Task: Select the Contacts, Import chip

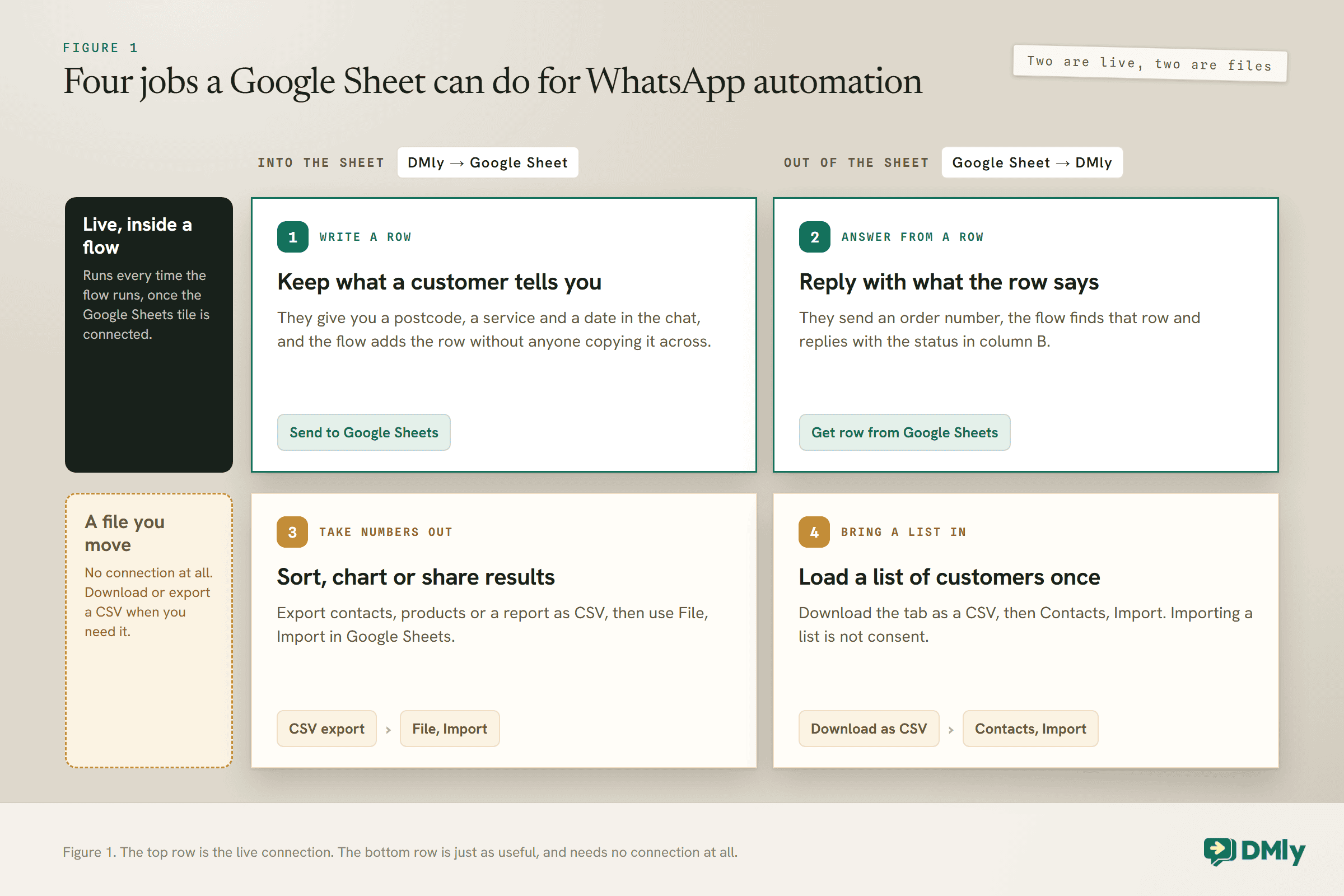Action: (1030, 729)
